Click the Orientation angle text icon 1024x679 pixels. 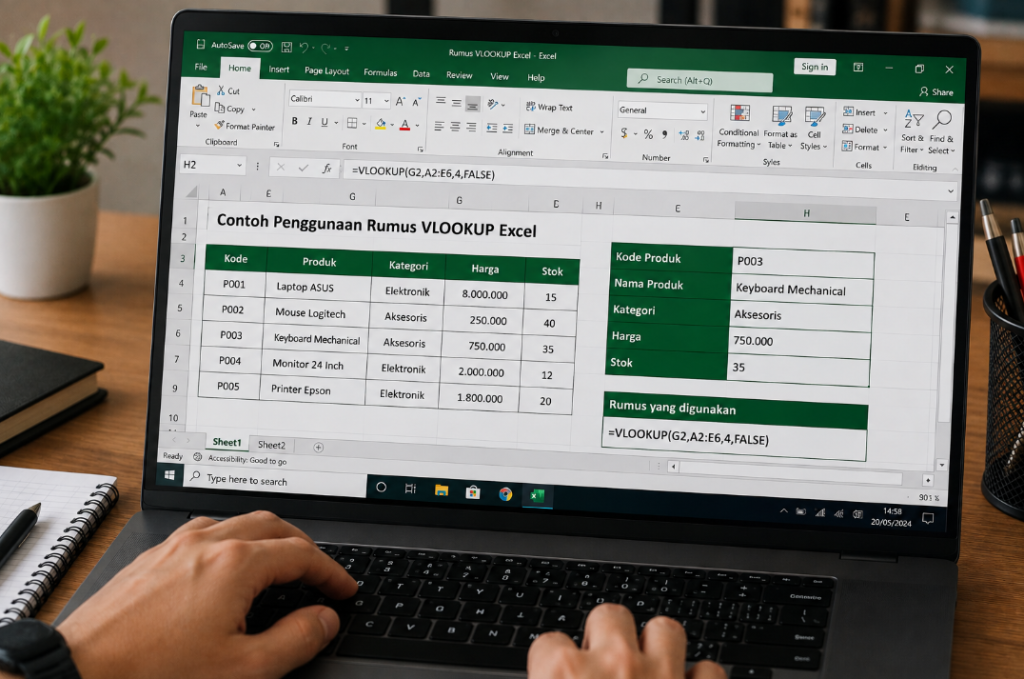(493, 104)
